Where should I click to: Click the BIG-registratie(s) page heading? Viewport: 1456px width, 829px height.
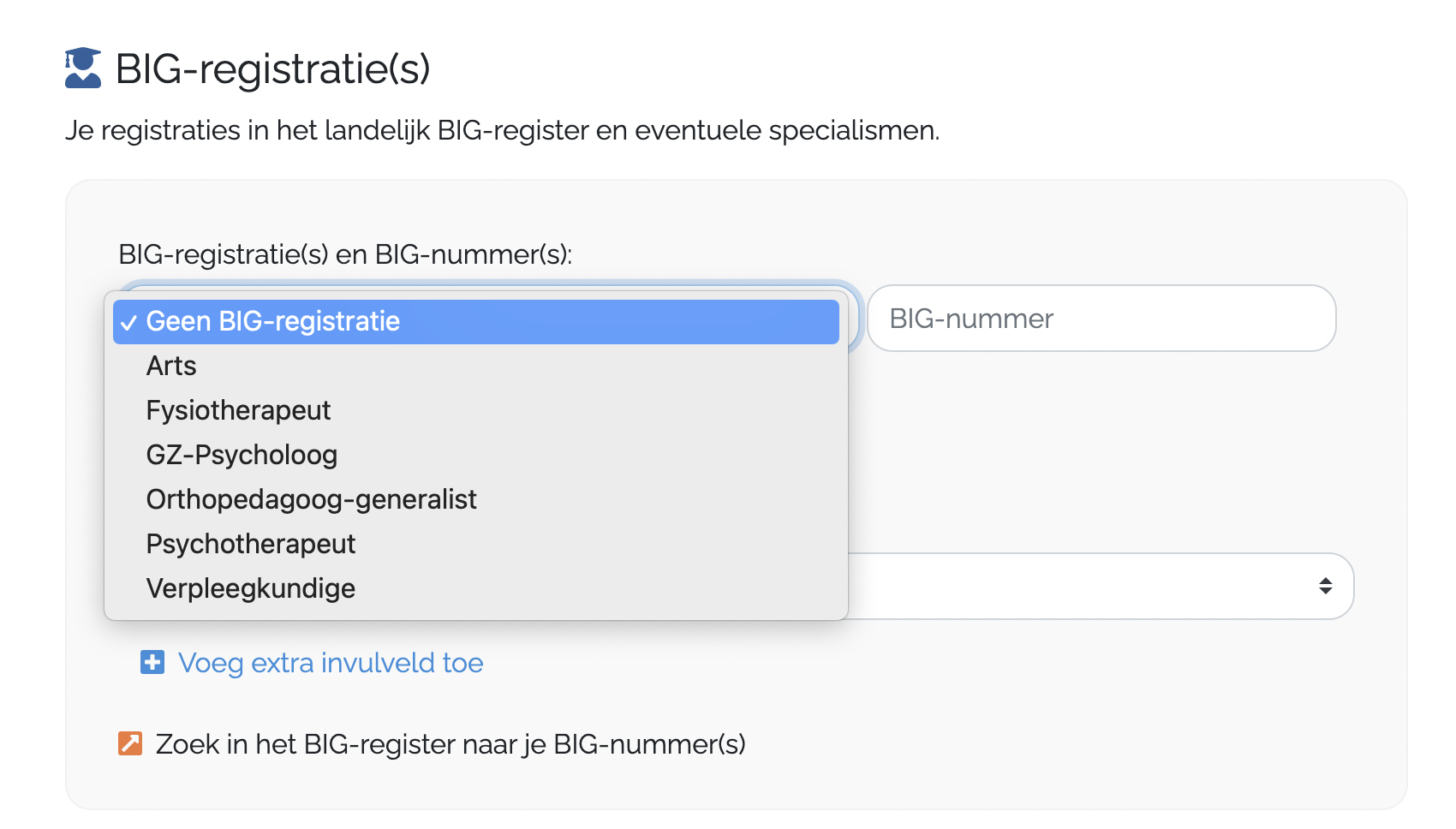point(272,69)
